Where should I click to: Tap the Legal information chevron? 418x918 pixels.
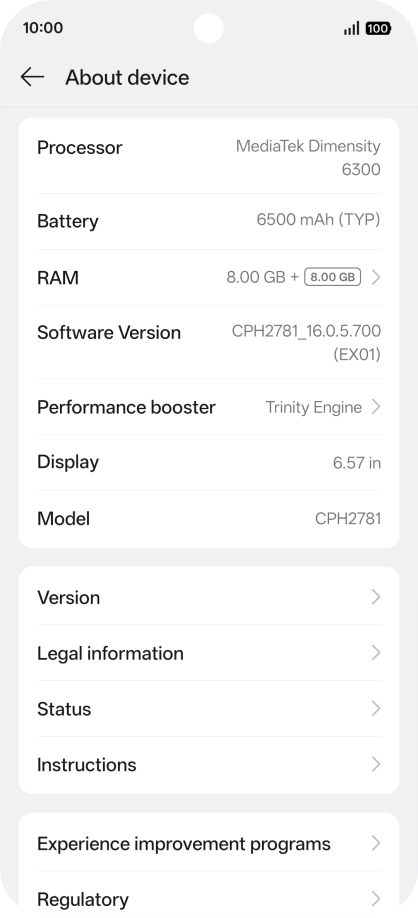(x=376, y=653)
